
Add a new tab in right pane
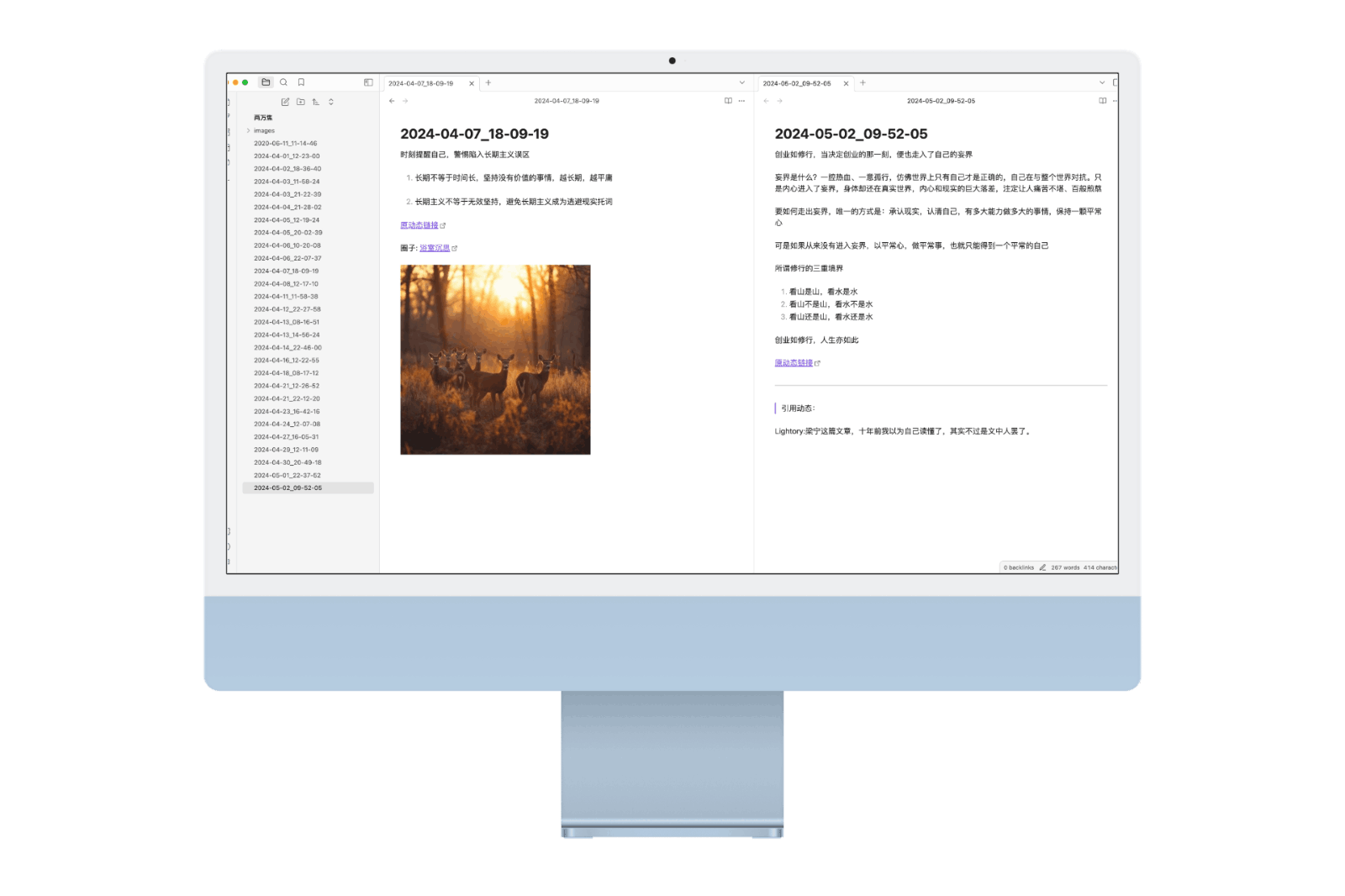[x=862, y=82]
